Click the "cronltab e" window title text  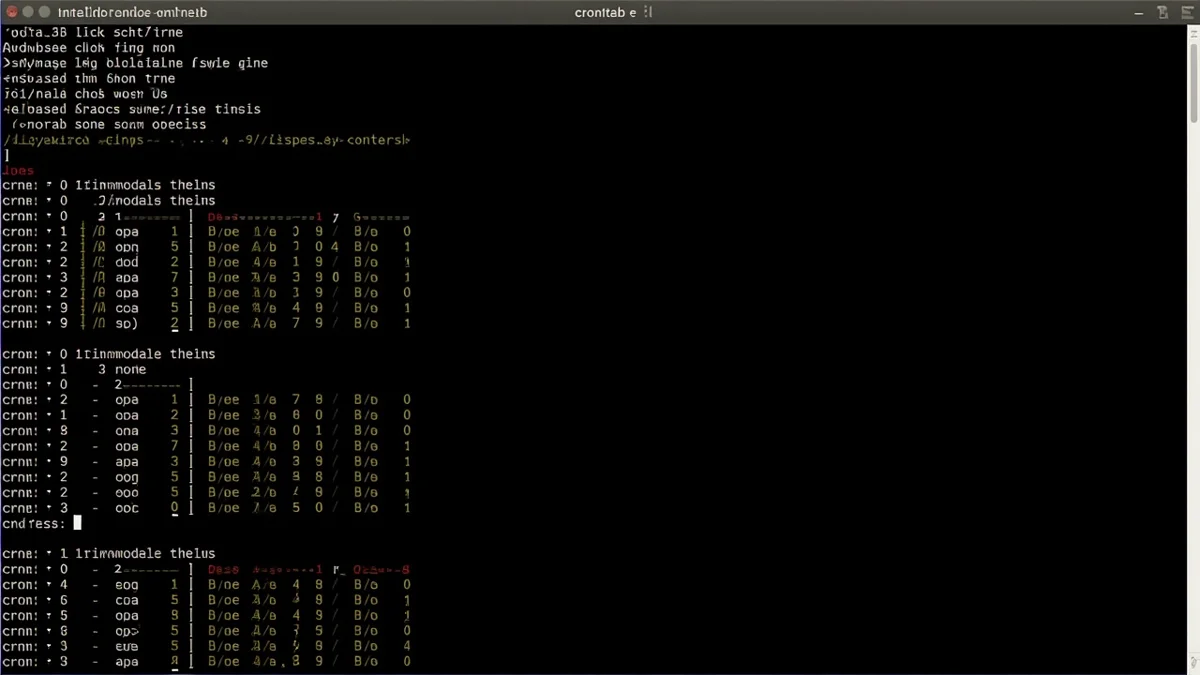click(605, 13)
